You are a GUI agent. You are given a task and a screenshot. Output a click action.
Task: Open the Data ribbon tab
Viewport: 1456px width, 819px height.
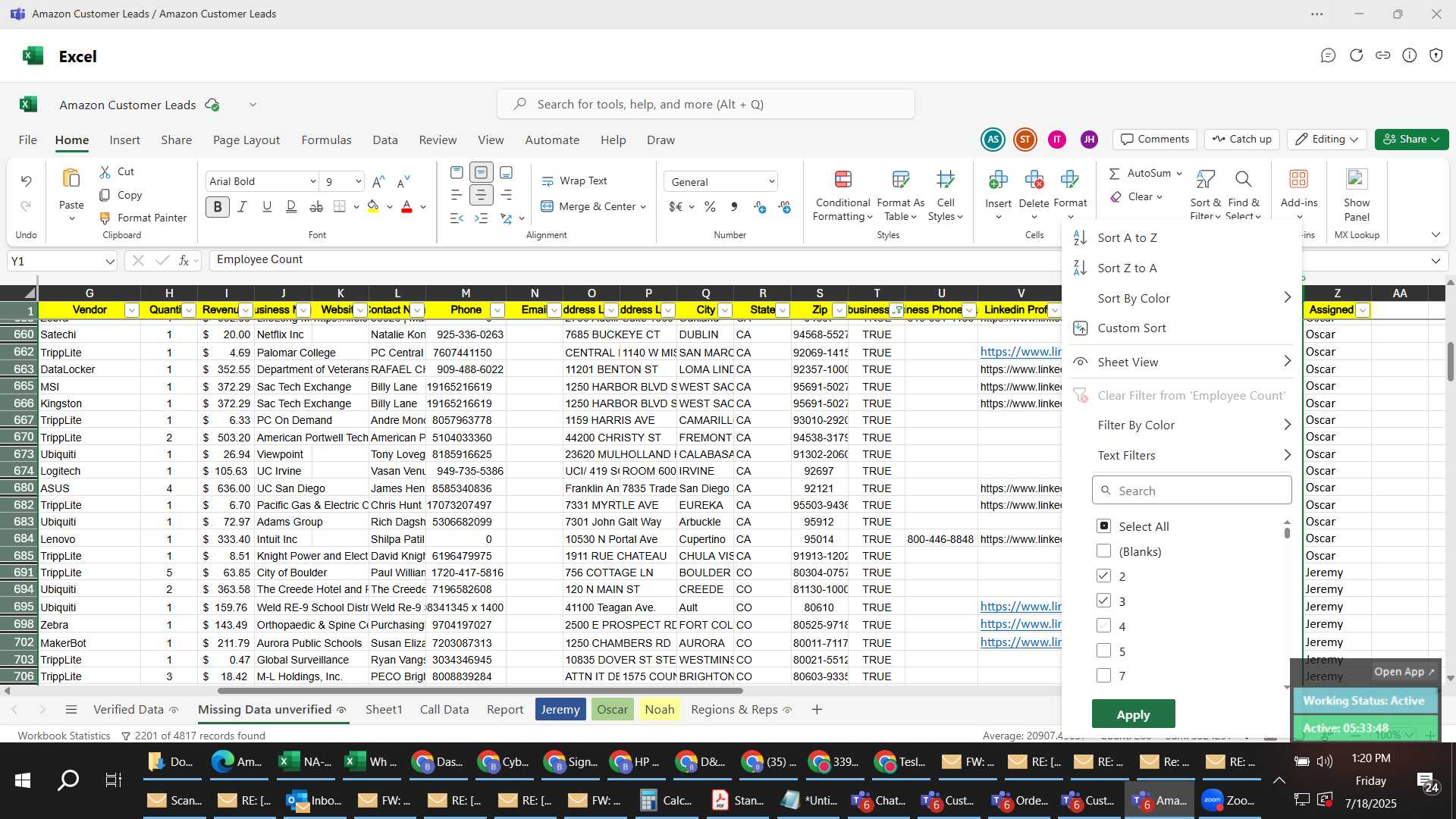tap(384, 140)
